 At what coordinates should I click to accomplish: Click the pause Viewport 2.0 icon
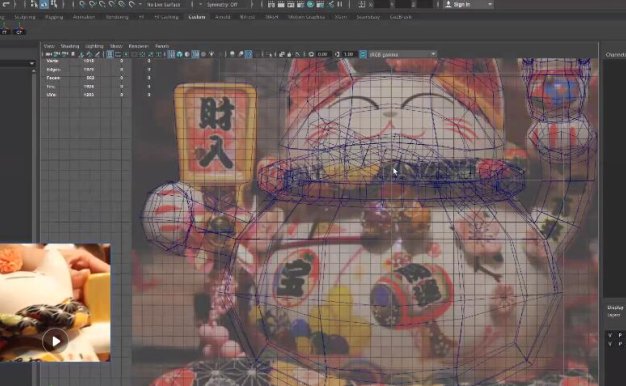(x=341, y=4)
